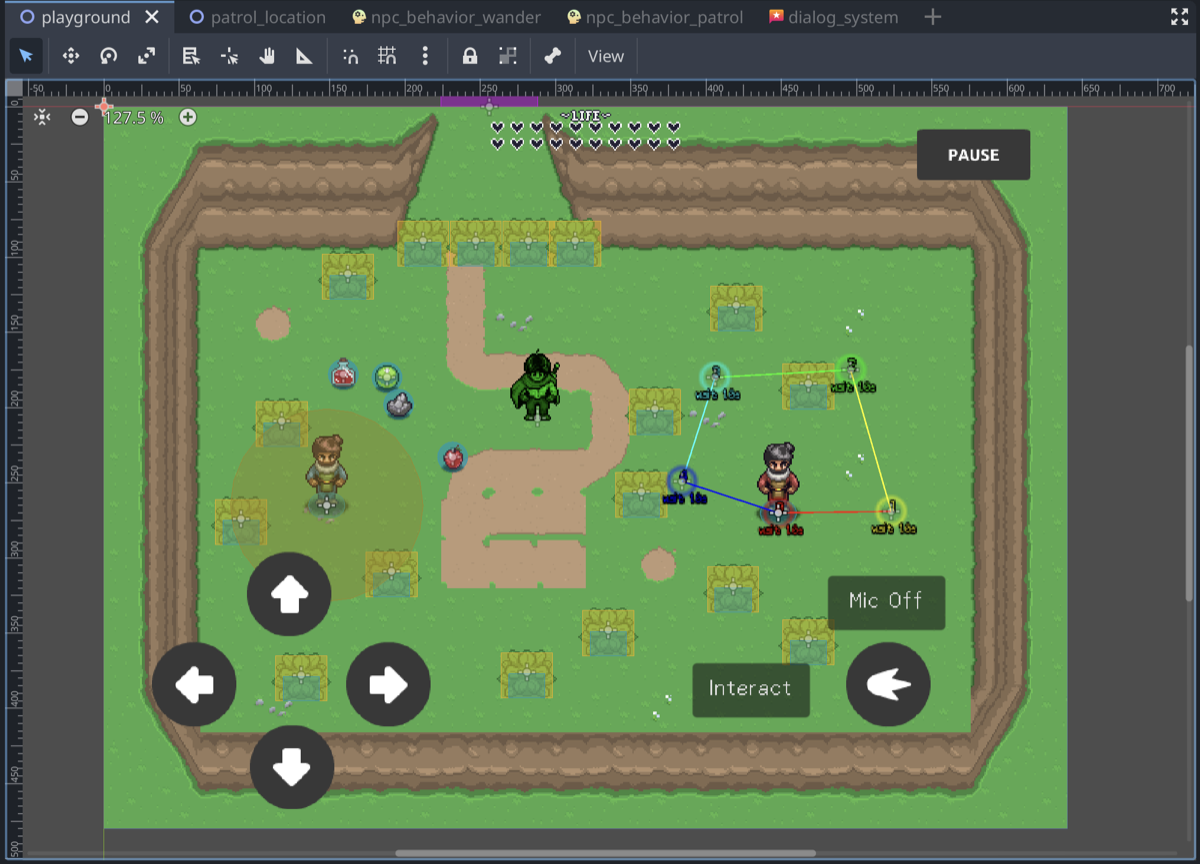Select the brown-haired NPC in wander circle

click(x=327, y=472)
